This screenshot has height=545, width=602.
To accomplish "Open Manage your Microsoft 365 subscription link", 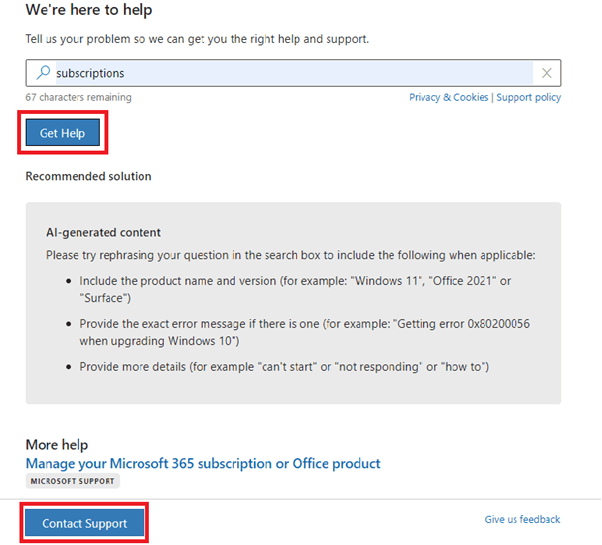I will tap(203, 463).
